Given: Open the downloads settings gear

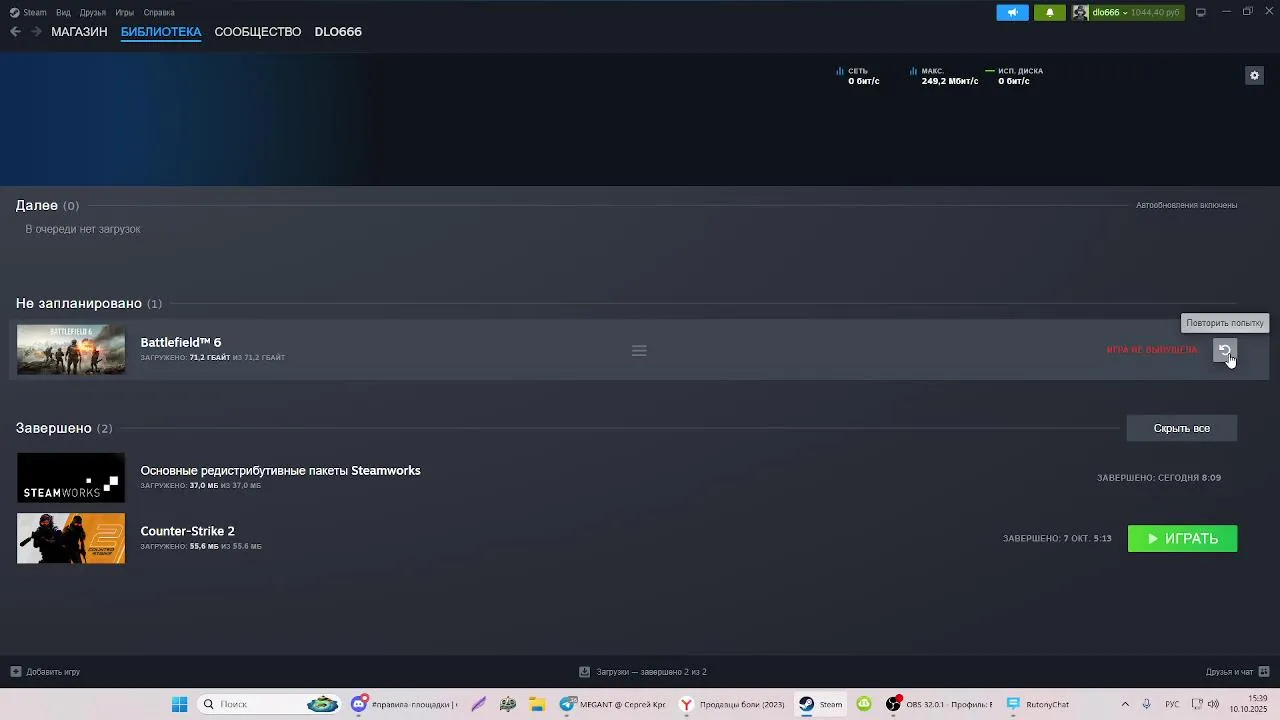Looking at the screenshot, I should pyautogui.click(x=1254, y=75).
